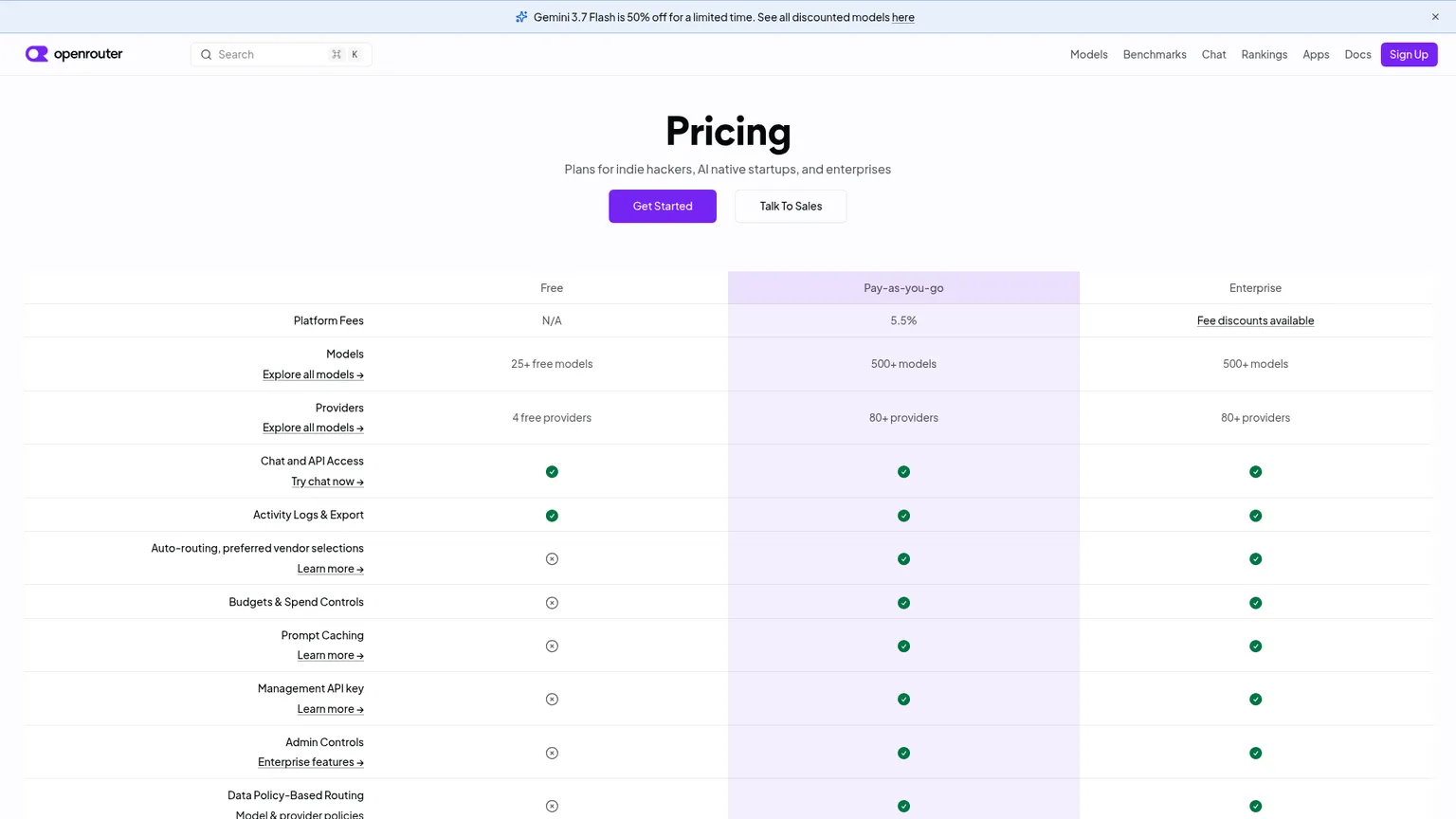Open the Enterprise features link

311,763
